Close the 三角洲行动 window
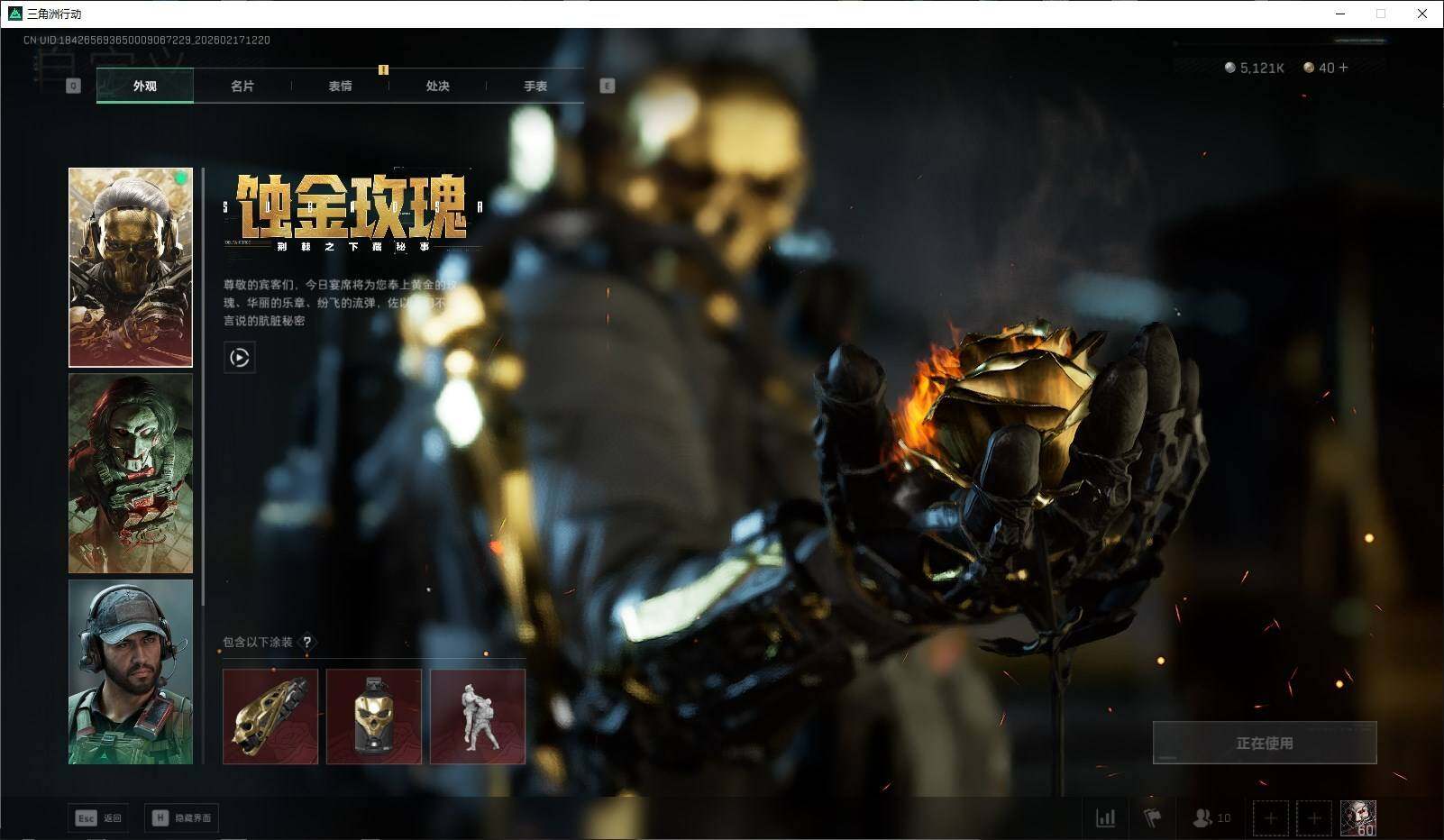Screen dimensions: 1444x840 pyautogui.click(x=1422, y=14)
